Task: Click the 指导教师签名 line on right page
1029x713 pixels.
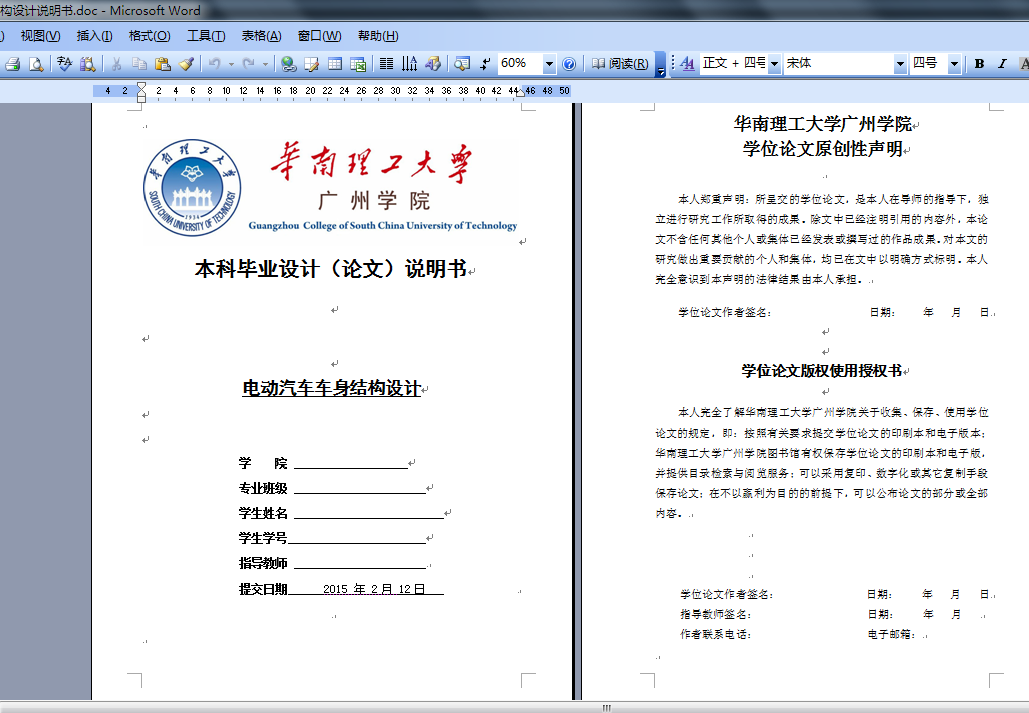Action: pyautogui.click(x=716, y=615)
